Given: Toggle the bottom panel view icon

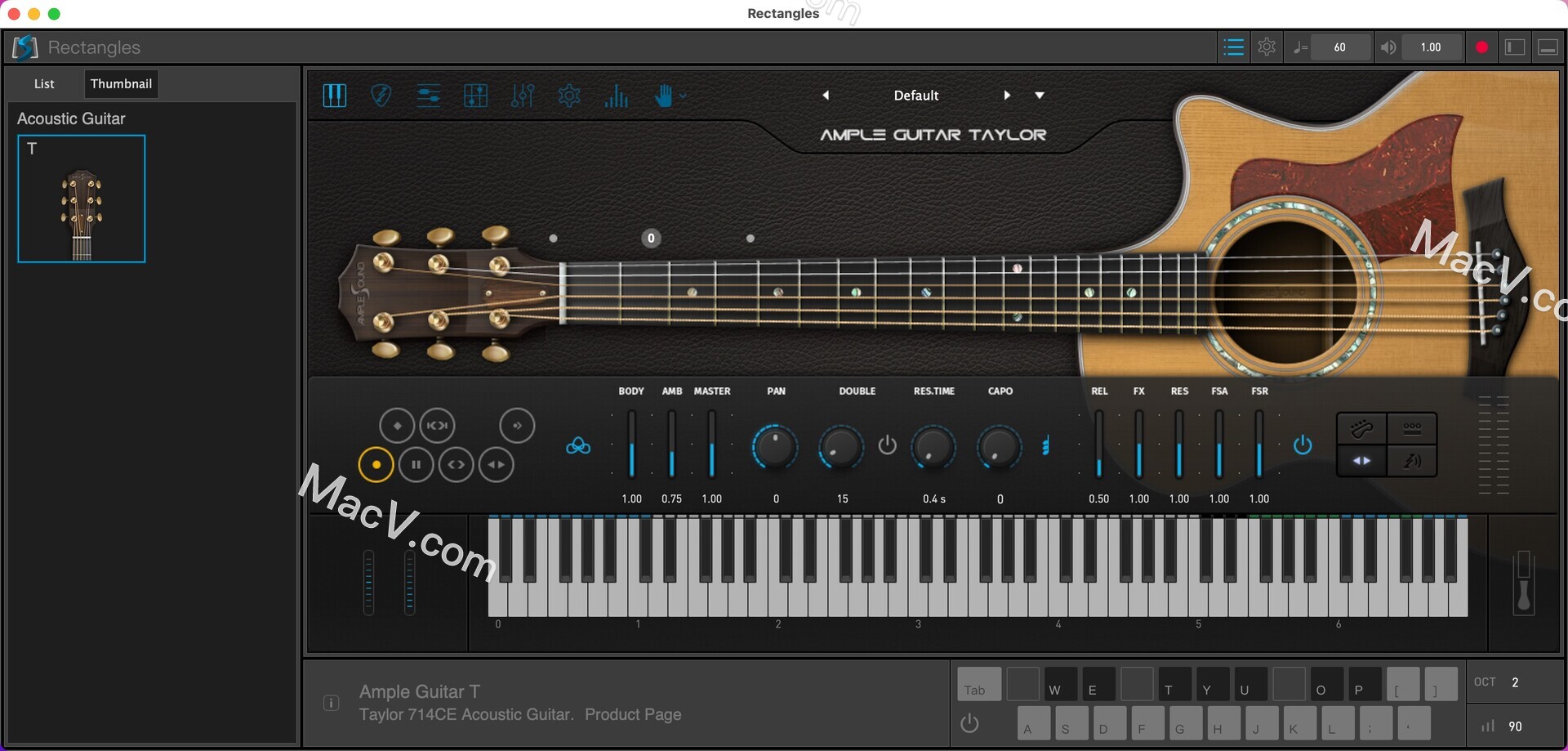Looking at the screenshot, I should (1548, 47).
